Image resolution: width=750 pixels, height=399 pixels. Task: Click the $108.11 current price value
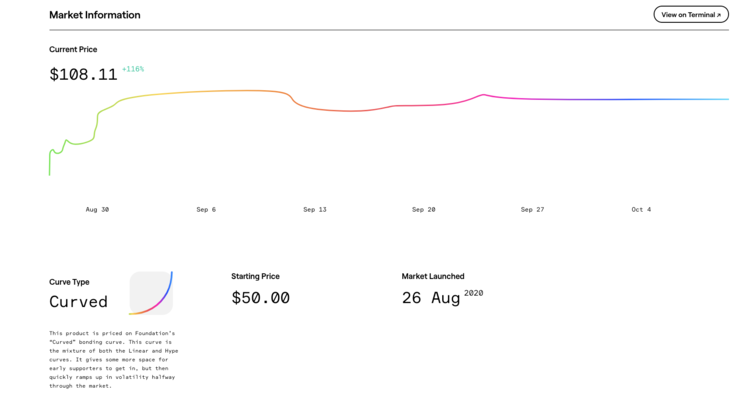[x=83, y=75]
